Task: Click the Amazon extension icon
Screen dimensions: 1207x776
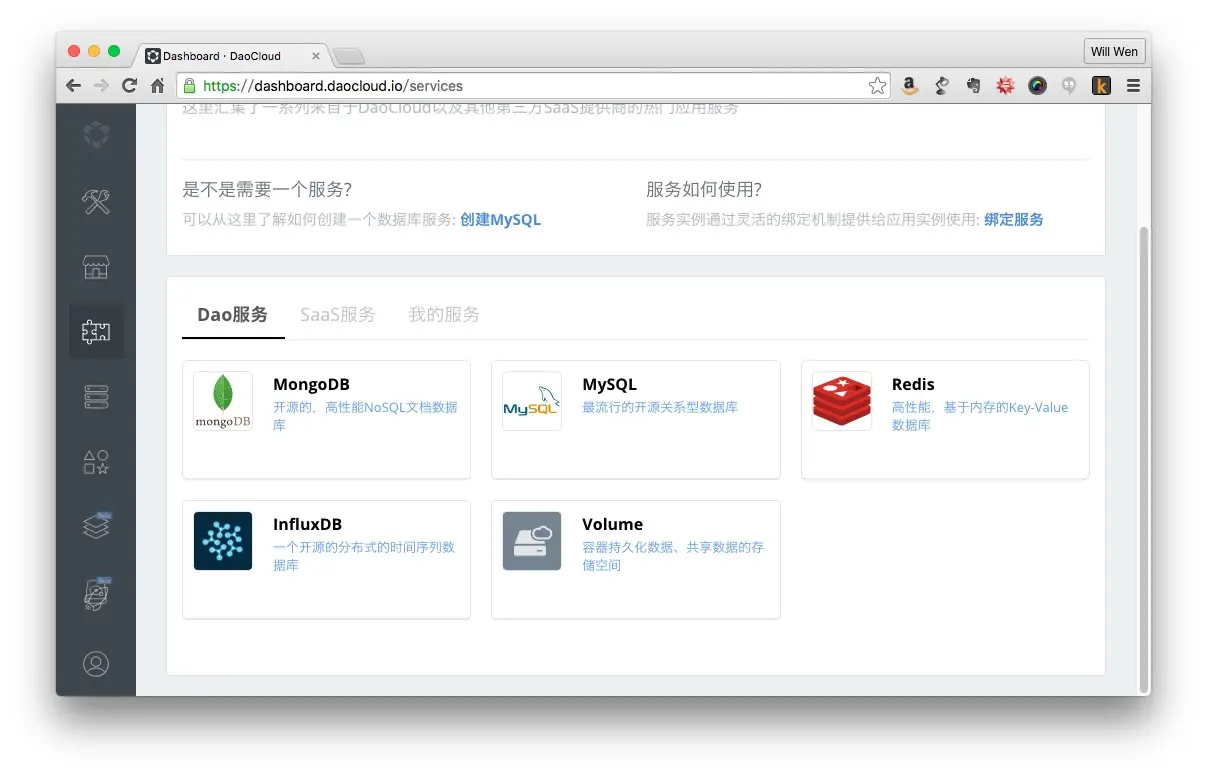Action: click(910, 86)
